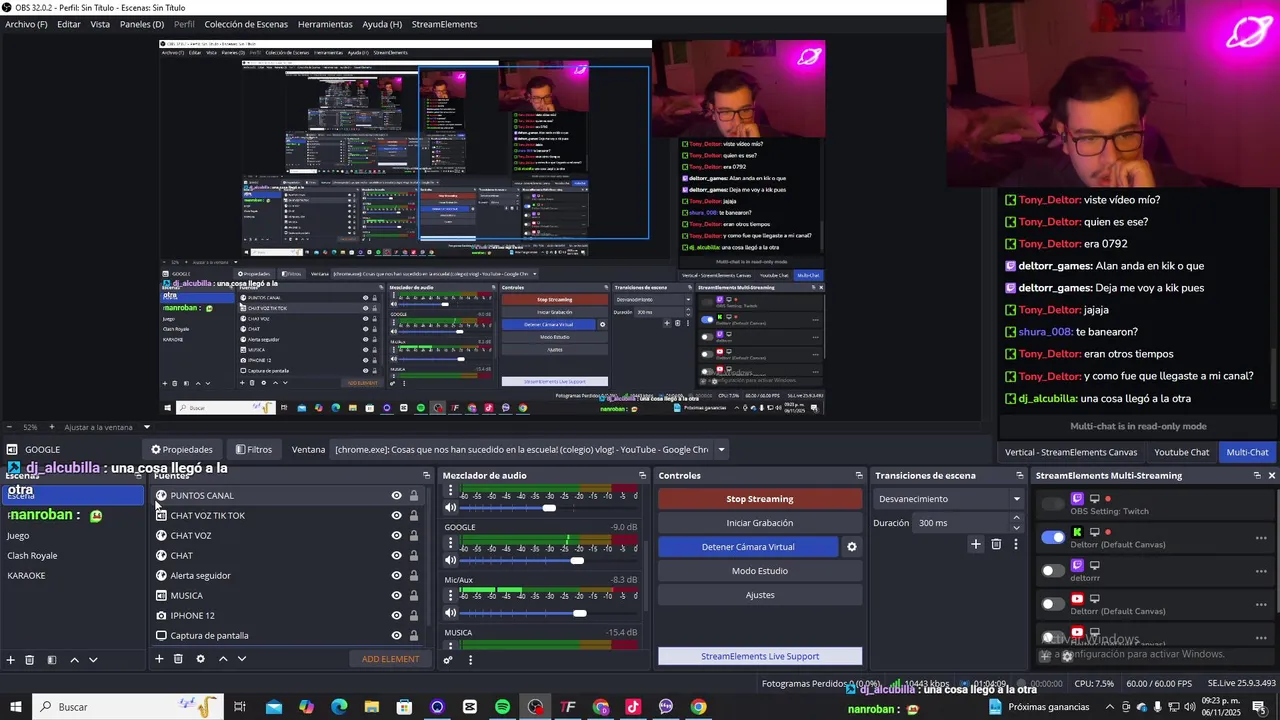Open Mic/Aux channel options dots
The image size is (1280, 720).
pos(450,596)
